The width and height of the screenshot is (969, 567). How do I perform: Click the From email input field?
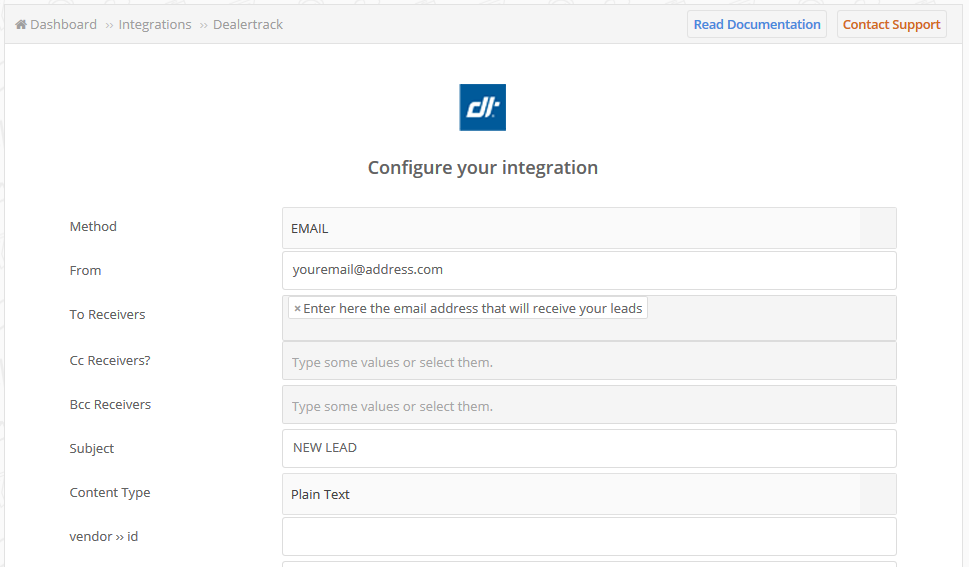tap(590, 270)
